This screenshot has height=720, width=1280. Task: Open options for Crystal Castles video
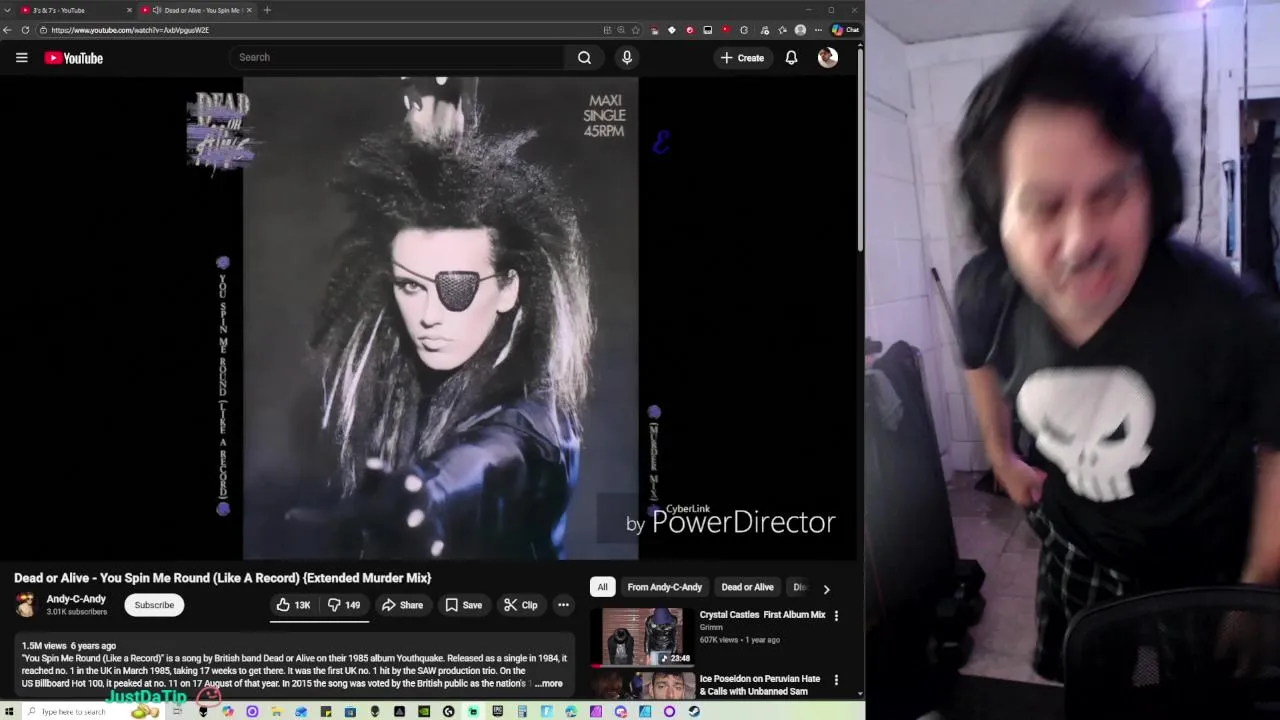pyautogui.click(x=836, y=616)
